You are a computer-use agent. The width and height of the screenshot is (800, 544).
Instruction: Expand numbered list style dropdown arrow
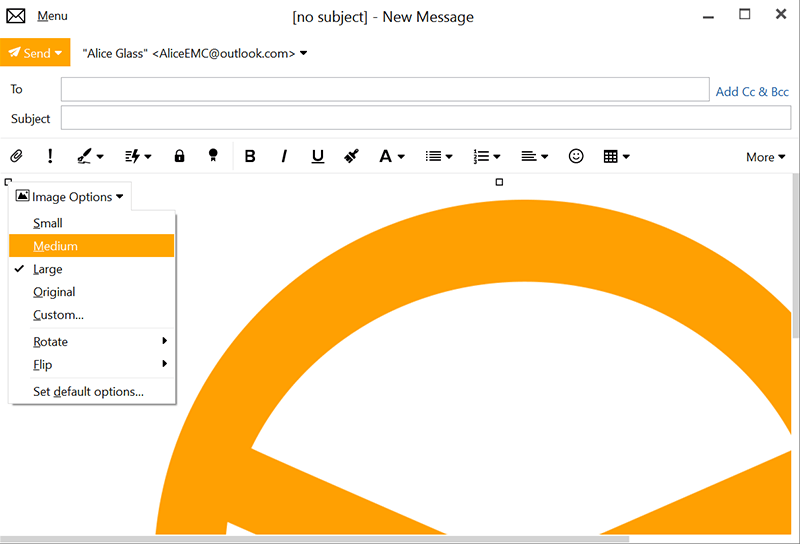pos(497,157)
